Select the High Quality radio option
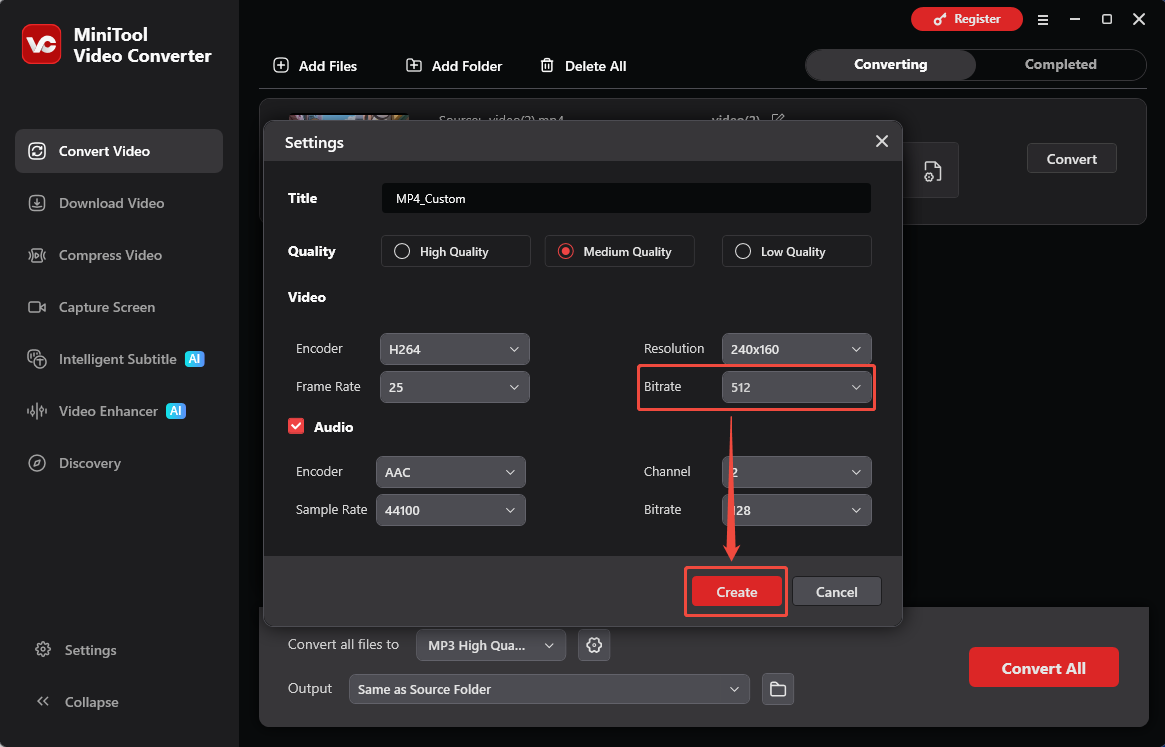Image resolution: width=1165 pixels, height=747 pixels. pos(455,251)
